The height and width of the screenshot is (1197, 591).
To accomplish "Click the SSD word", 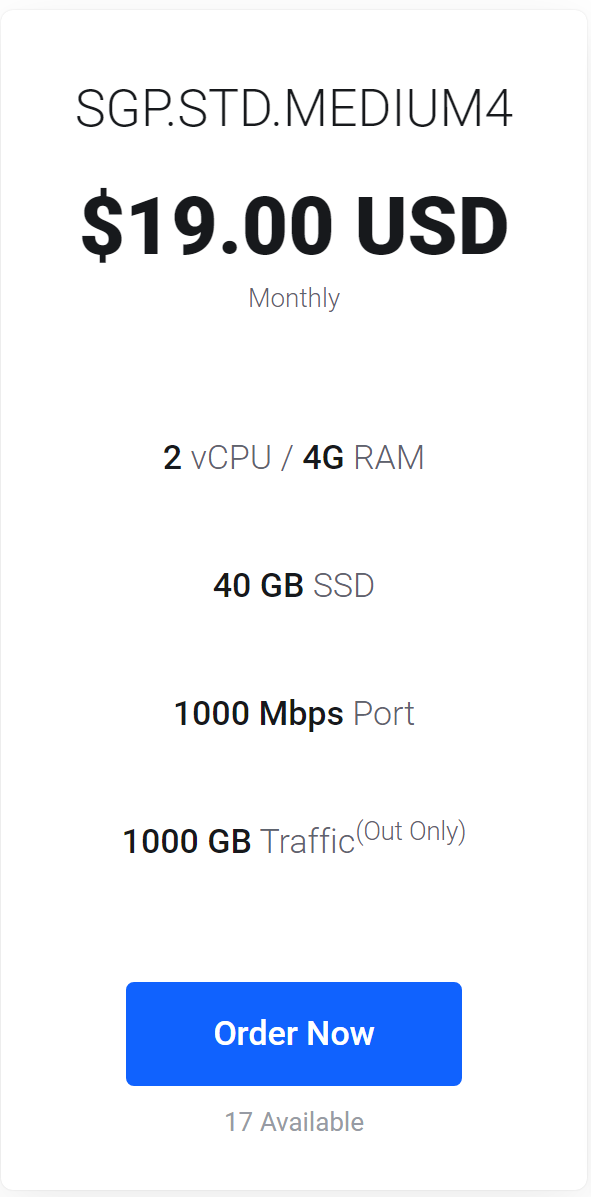I will (344, 586).
